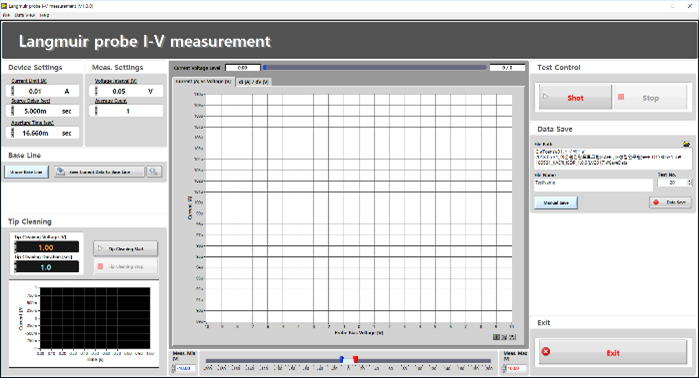Click the Source Delay stepper arrows
The height and width of the screenshot is (378, 699).
(x=12, y=111)
